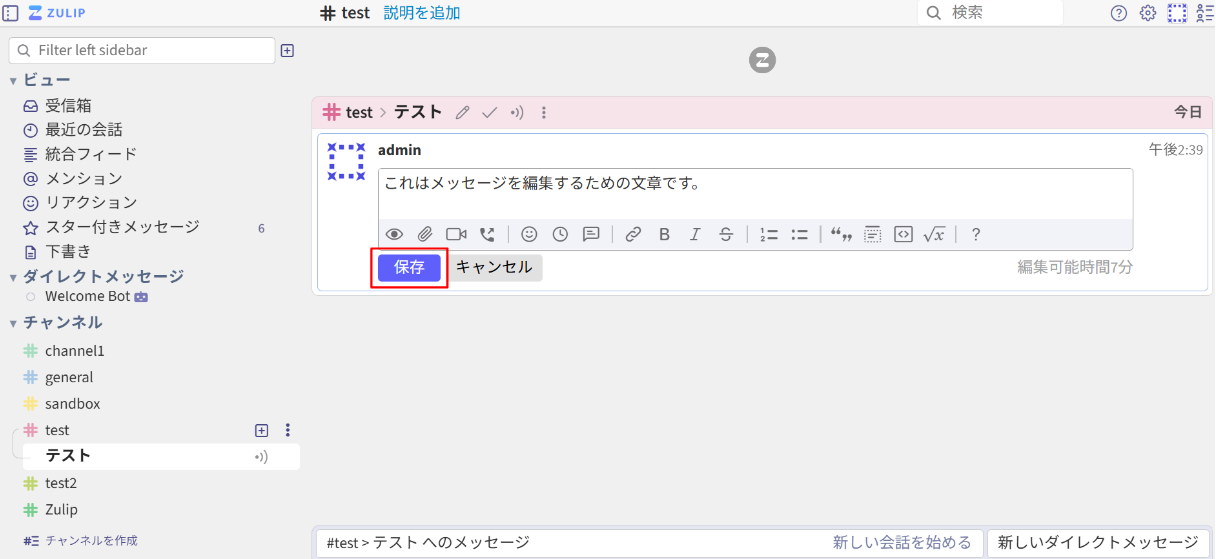Click 説明を追加 link
1216x559 pixels.
pos(422,13)
